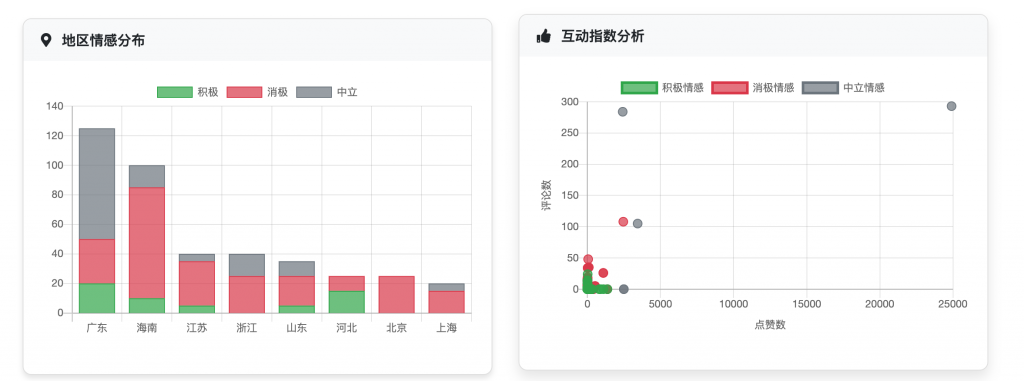
Task: Toggle the 积极 legend in the bar chart
Action: (x=187, y=92)
